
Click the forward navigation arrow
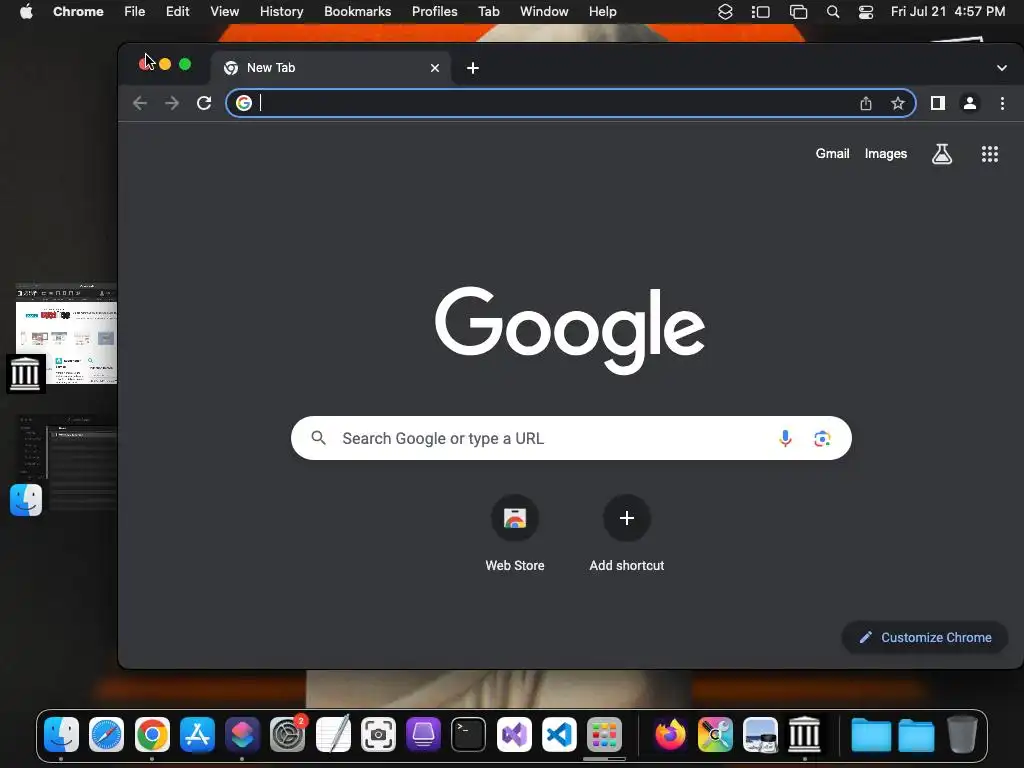pos(172,103)
